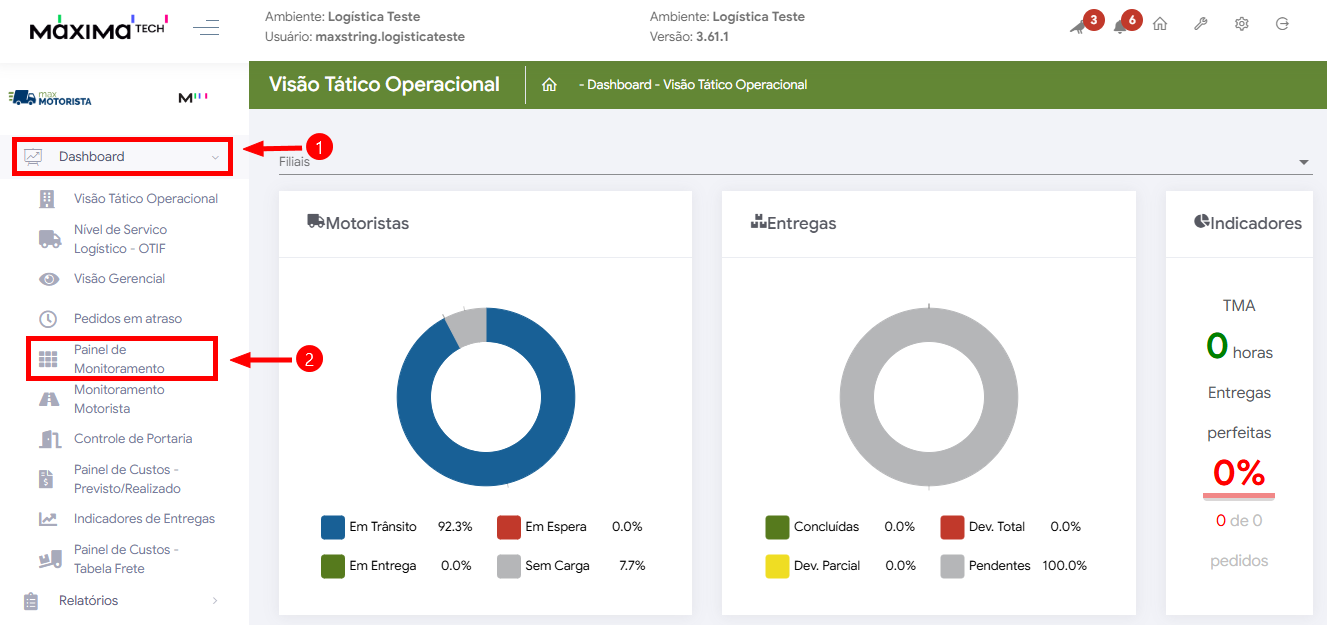1327x625 pixels.
Task: Click the notification bell icon with badge 6
Action: pyautogui.click(x=1121, y=25)
